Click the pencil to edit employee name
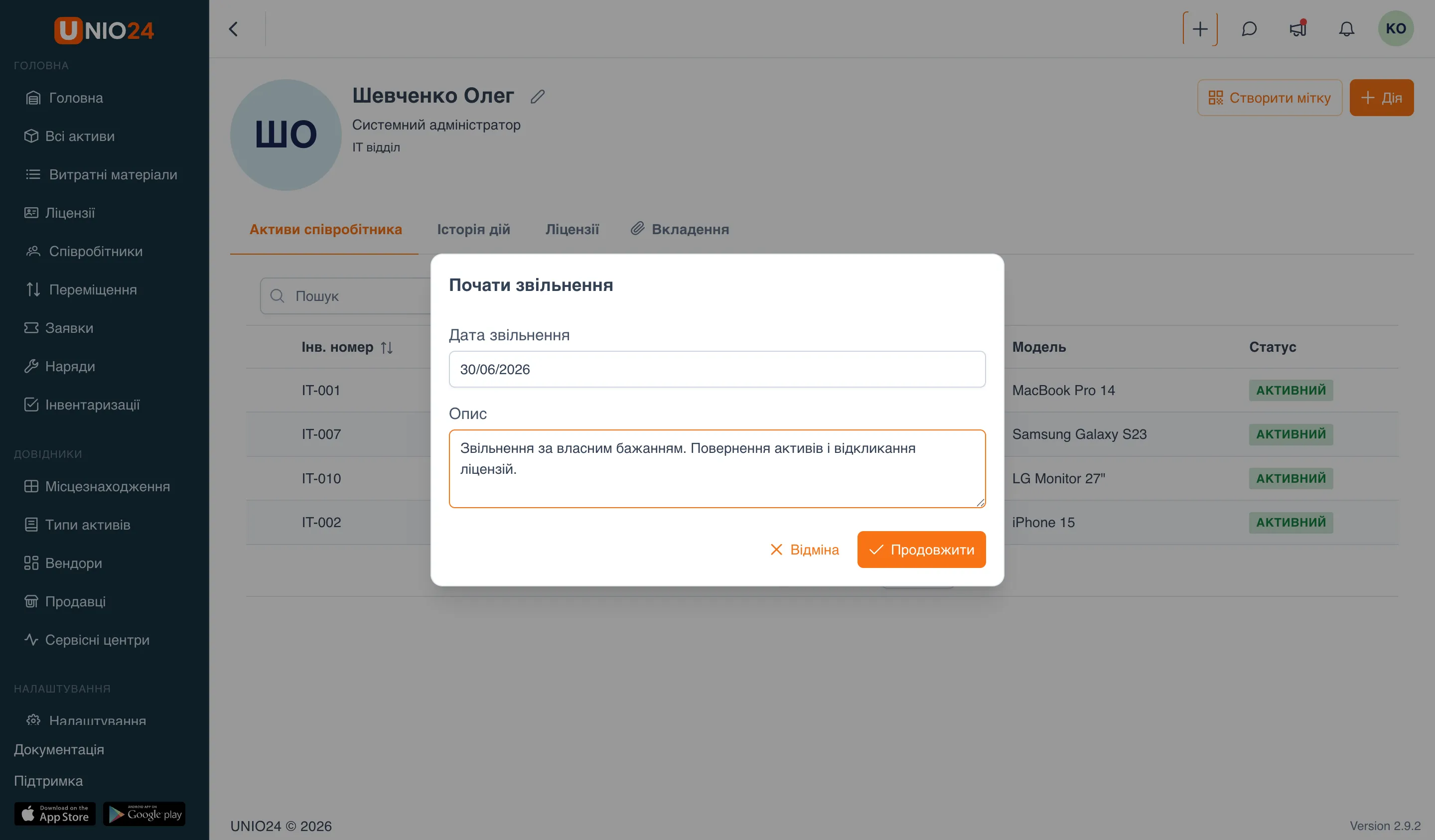 tap(538, 96)
